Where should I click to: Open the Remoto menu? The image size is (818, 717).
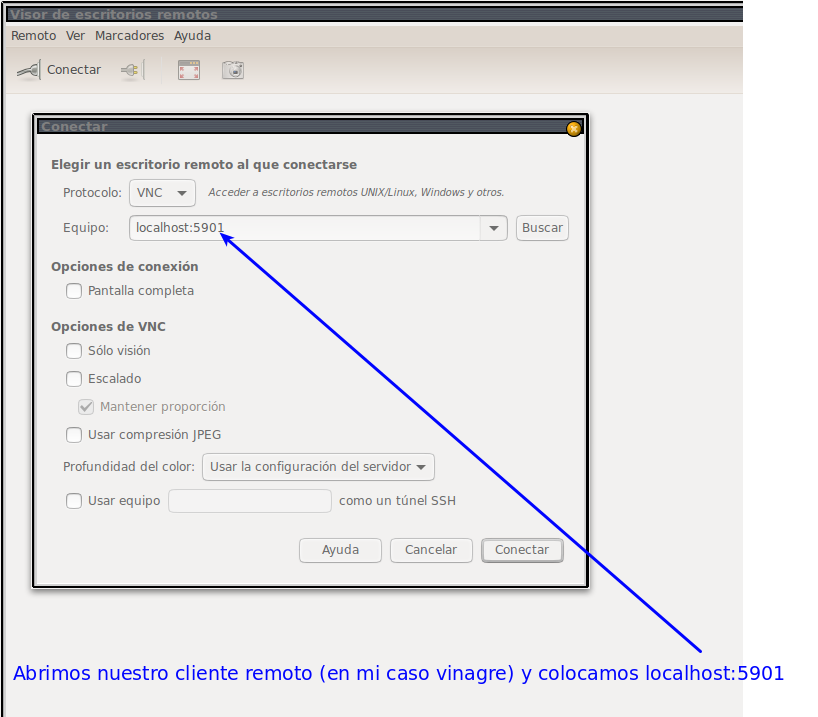pyautogui.click(x=33, y=35)
